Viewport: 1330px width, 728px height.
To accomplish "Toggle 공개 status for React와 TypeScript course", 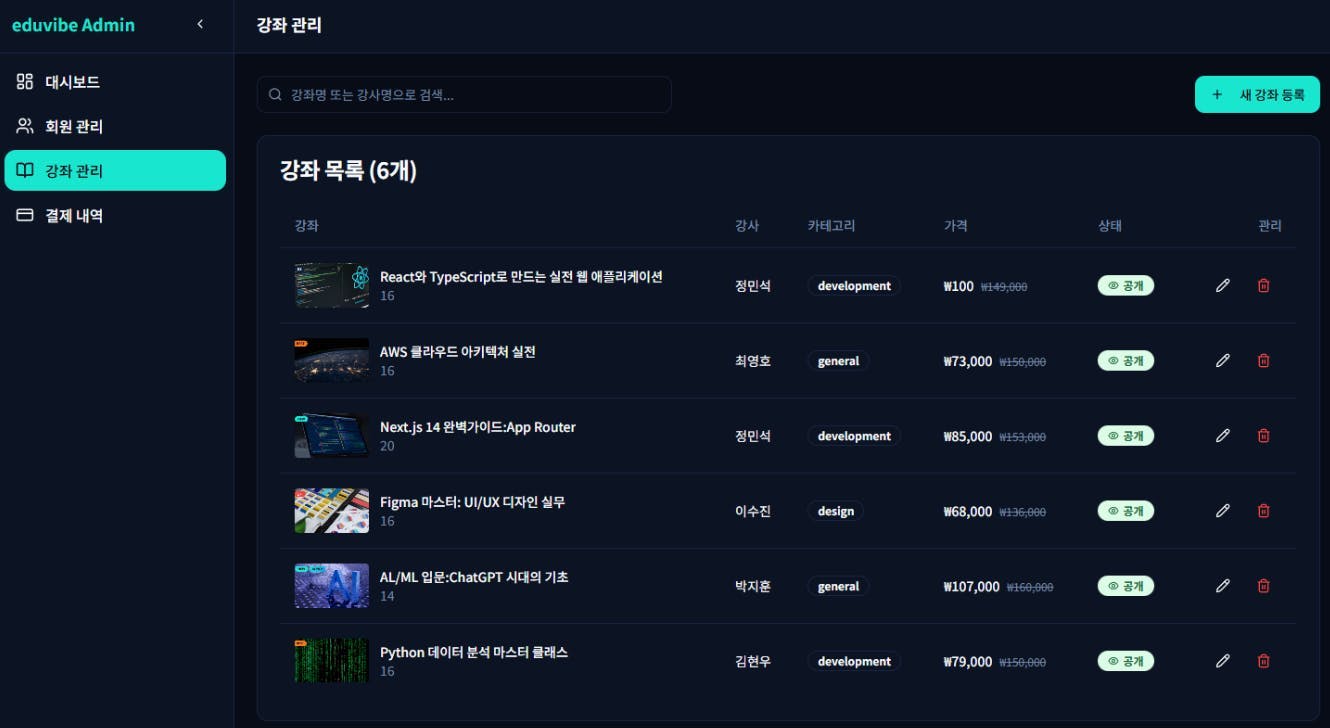I will coord(1126,286).
